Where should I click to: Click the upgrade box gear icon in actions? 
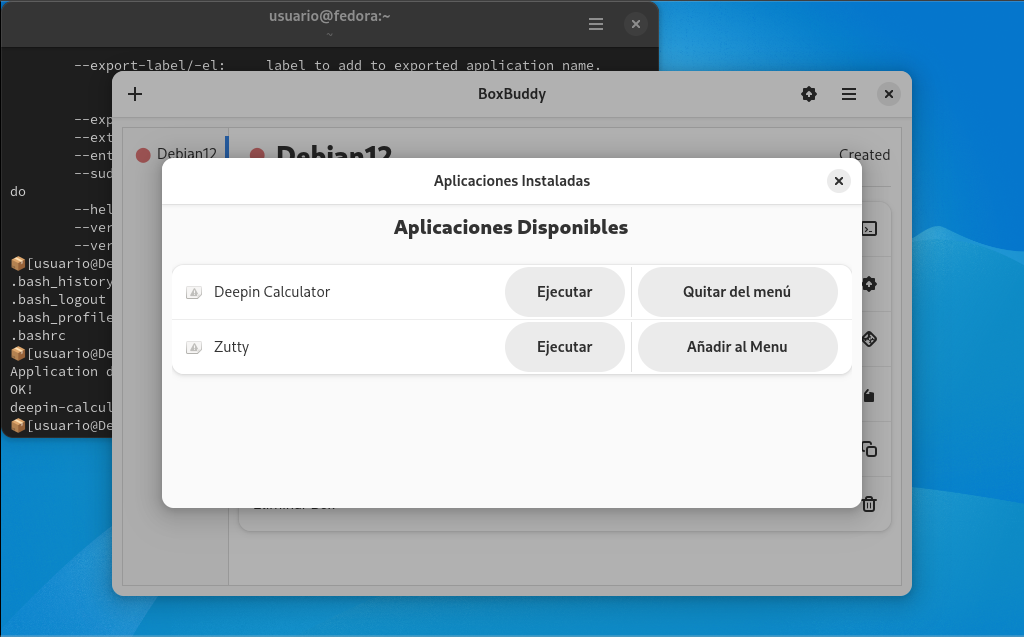[869, 284]
